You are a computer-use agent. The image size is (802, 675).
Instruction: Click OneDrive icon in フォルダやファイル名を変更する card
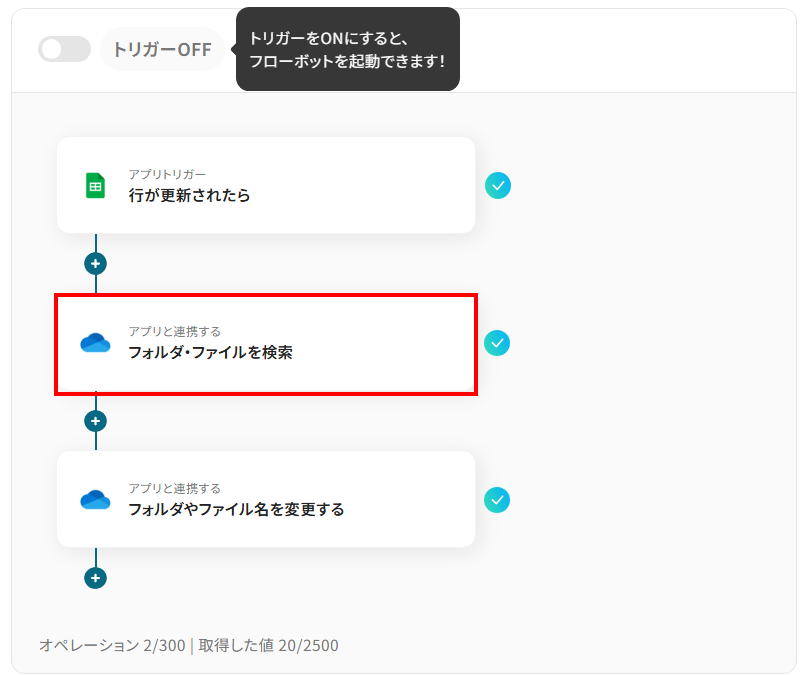click(95, 500)
